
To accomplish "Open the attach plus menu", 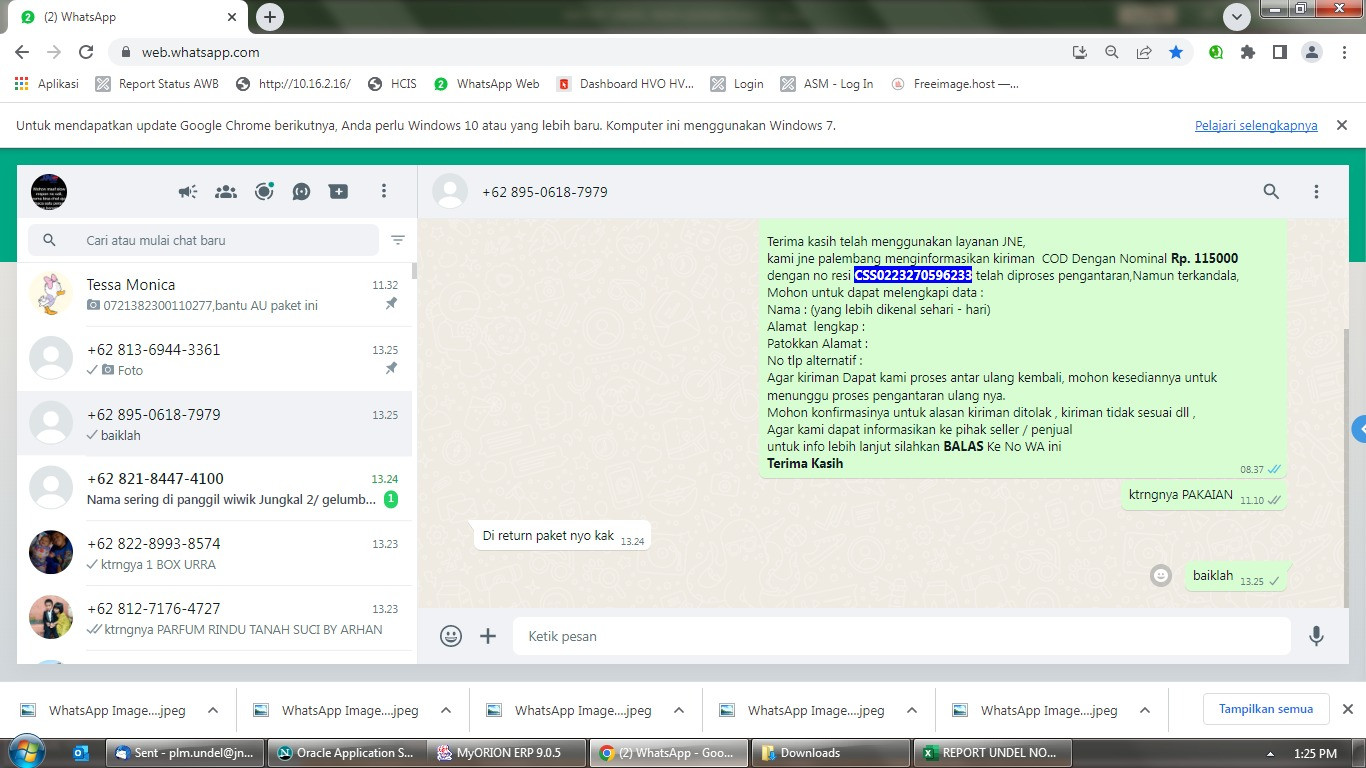I will point(488,636).
